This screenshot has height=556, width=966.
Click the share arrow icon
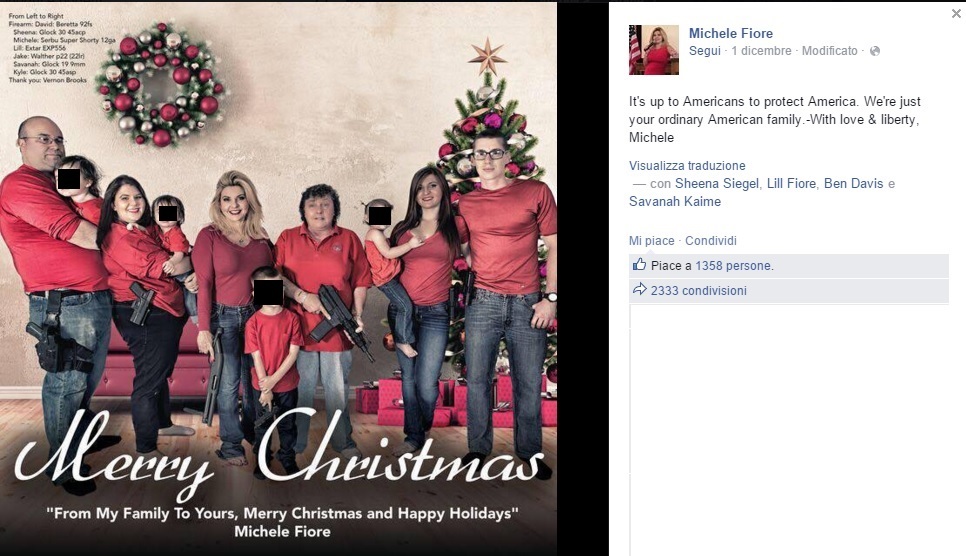639,289
